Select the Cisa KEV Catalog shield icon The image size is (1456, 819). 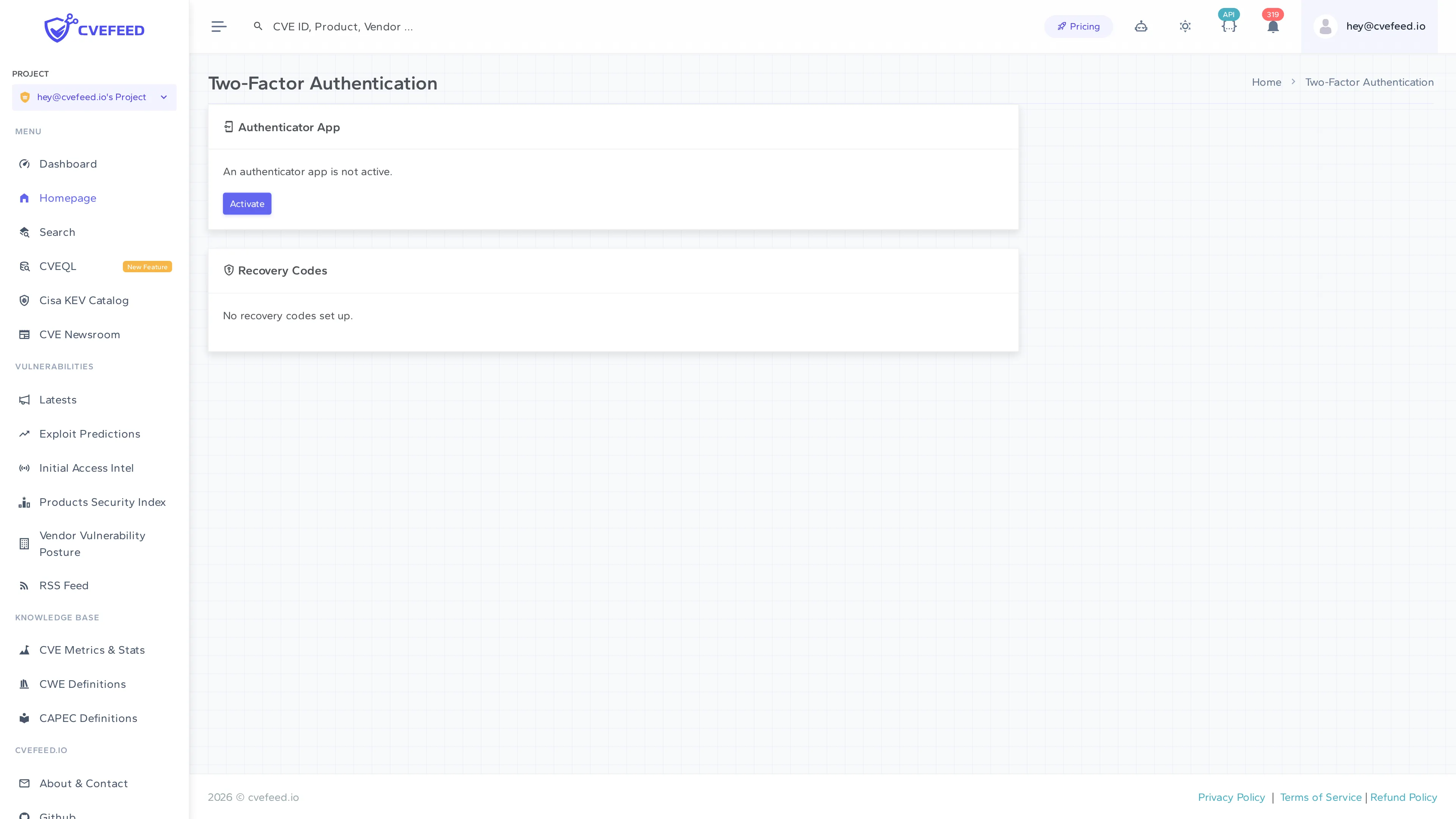click(24, 300)
